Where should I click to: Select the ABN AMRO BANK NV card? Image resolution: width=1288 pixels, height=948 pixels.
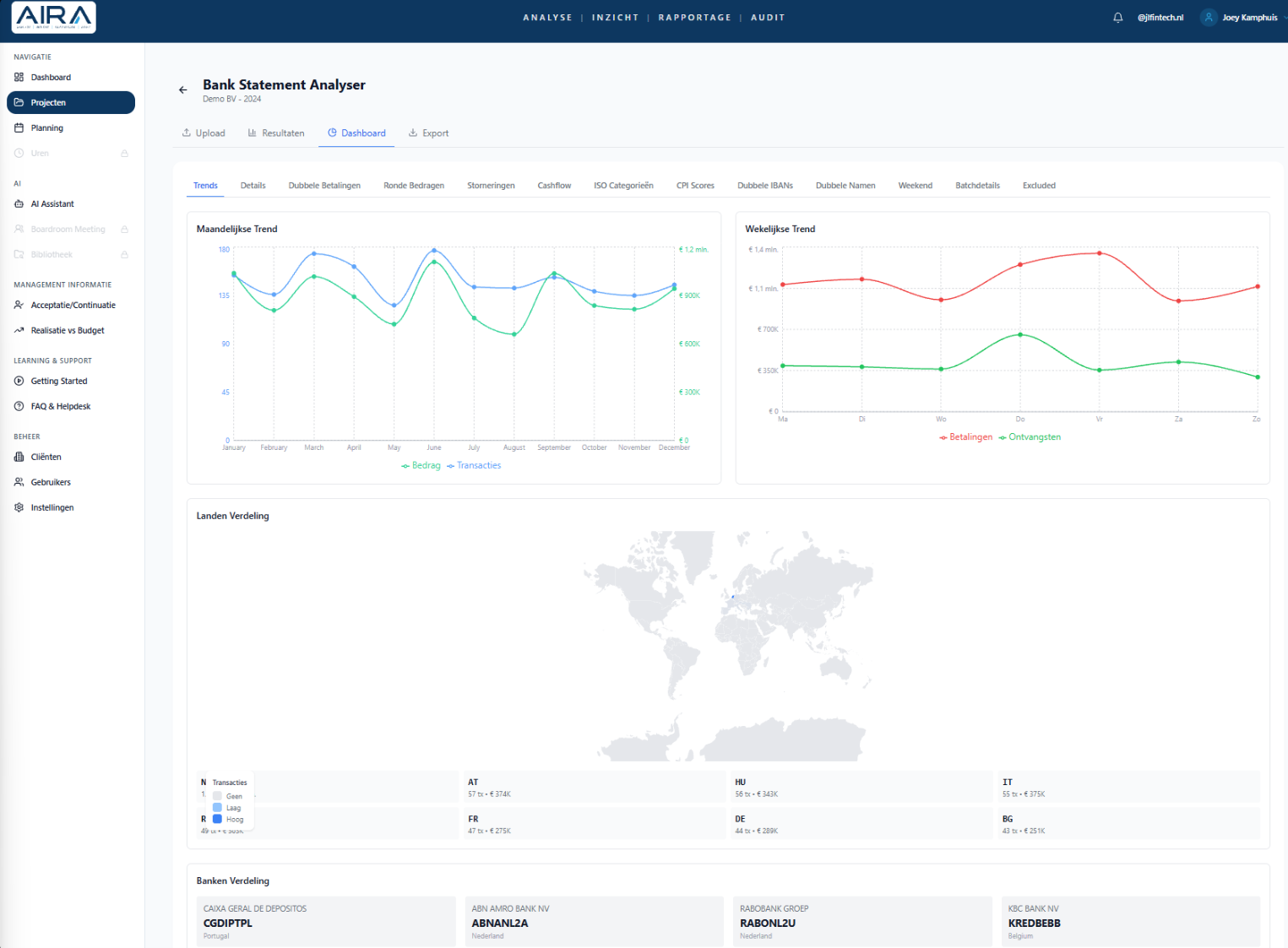pyautogui.click(x=594, y=922)
